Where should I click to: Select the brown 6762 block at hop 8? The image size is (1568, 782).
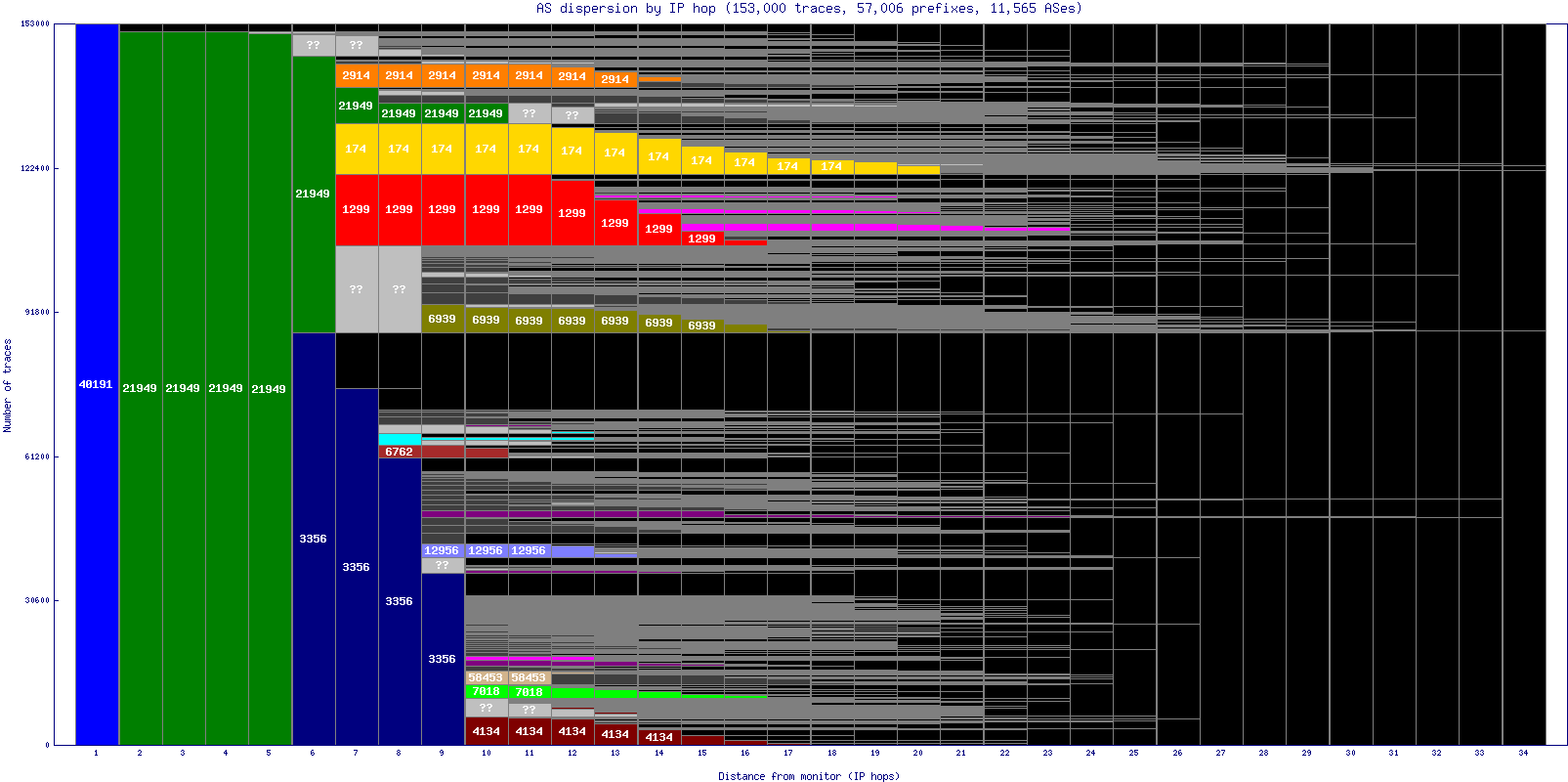click(x=400, y=452)
